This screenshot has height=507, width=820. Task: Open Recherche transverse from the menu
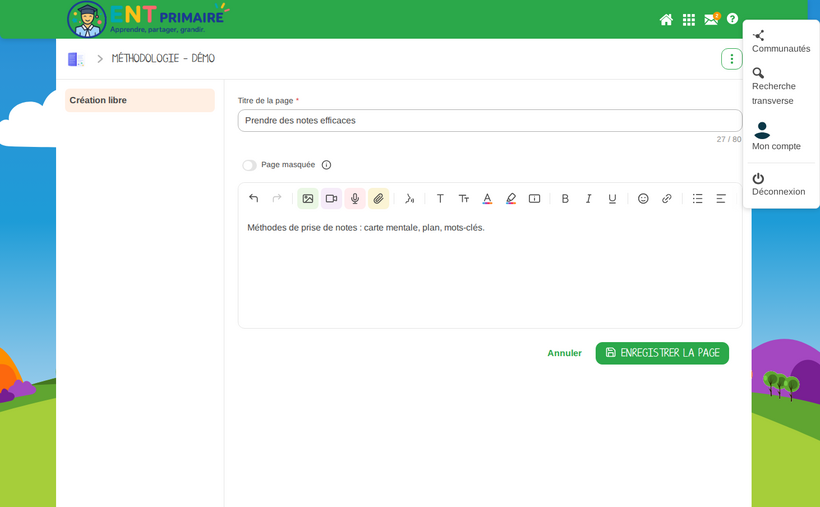coord(773,86)
